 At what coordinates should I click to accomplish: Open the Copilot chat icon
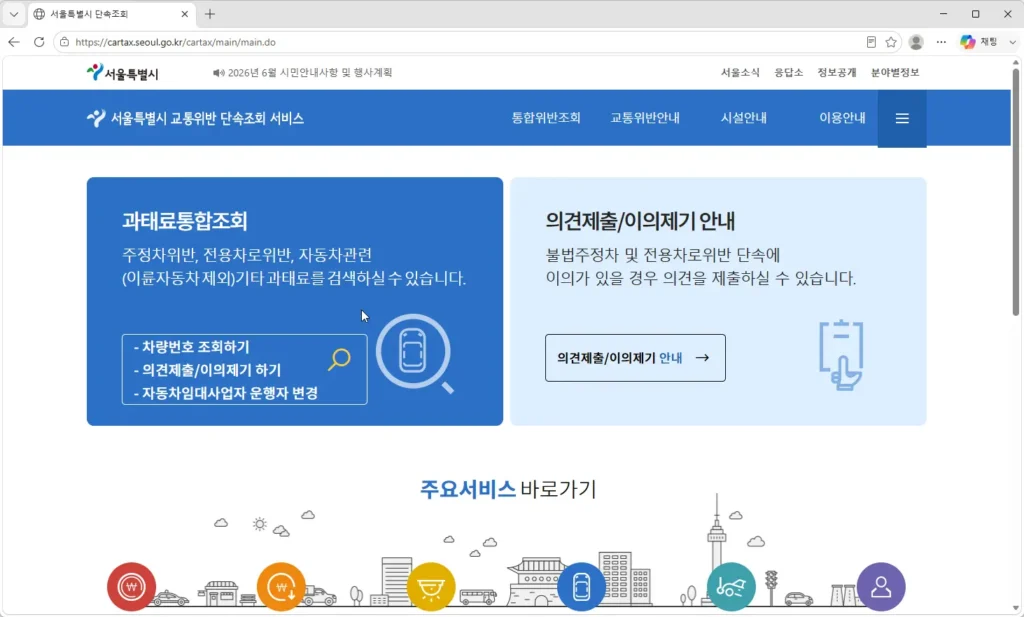968,42
